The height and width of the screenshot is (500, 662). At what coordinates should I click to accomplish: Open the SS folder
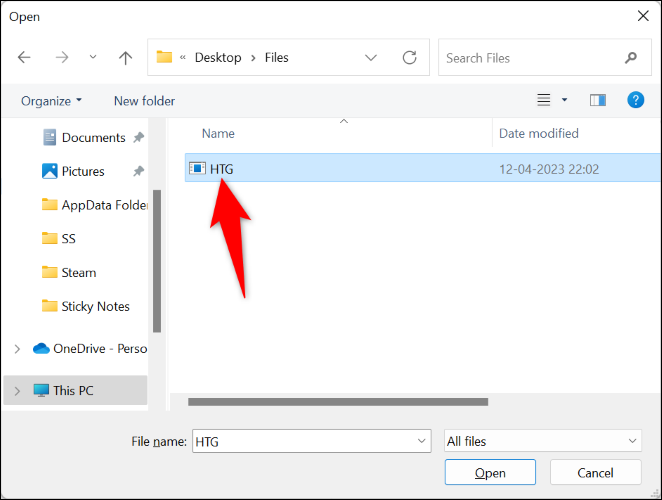(x=68, y=239)
